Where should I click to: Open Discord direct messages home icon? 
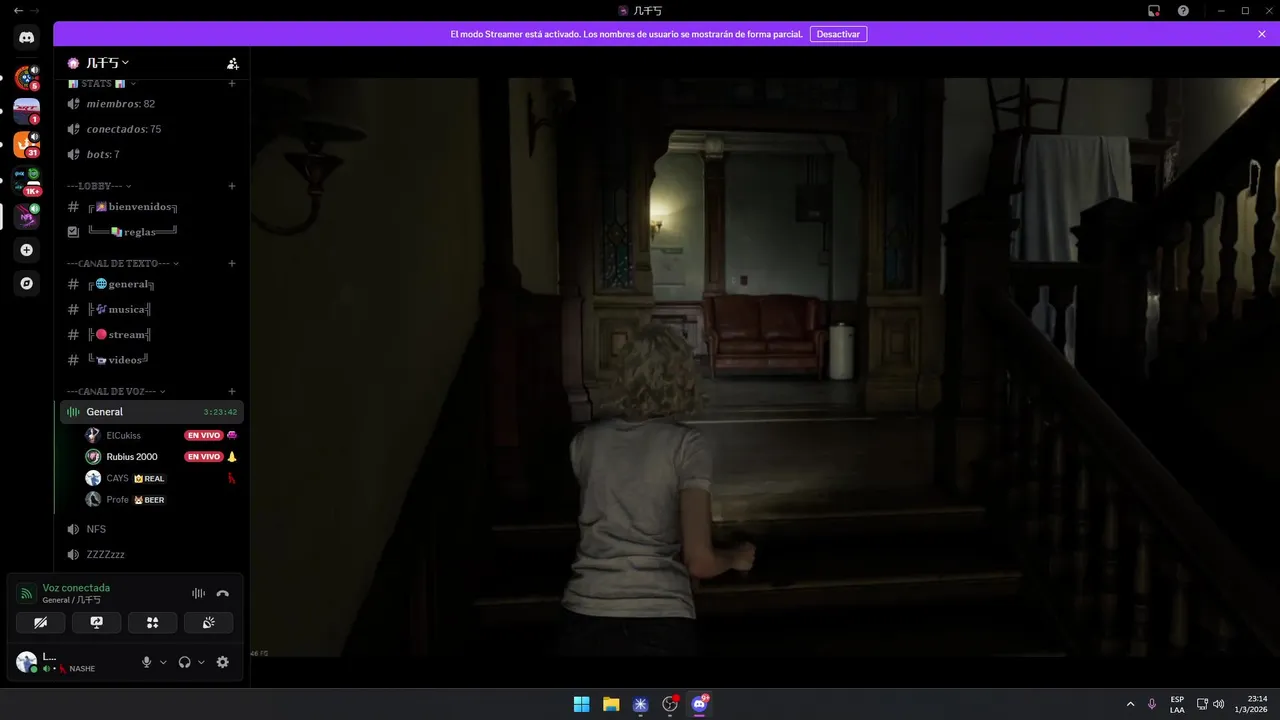coord(26,38)
